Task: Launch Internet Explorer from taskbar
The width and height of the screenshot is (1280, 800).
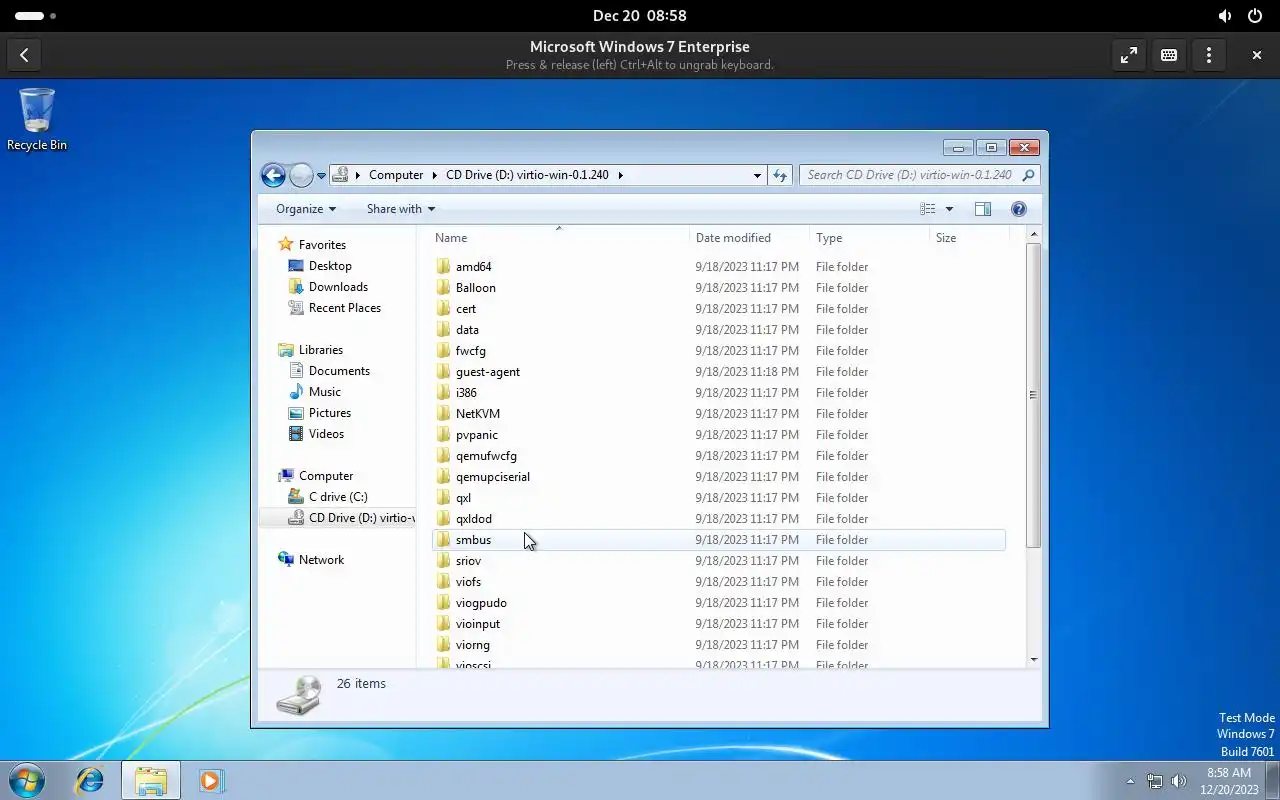Action: point(90,780)
